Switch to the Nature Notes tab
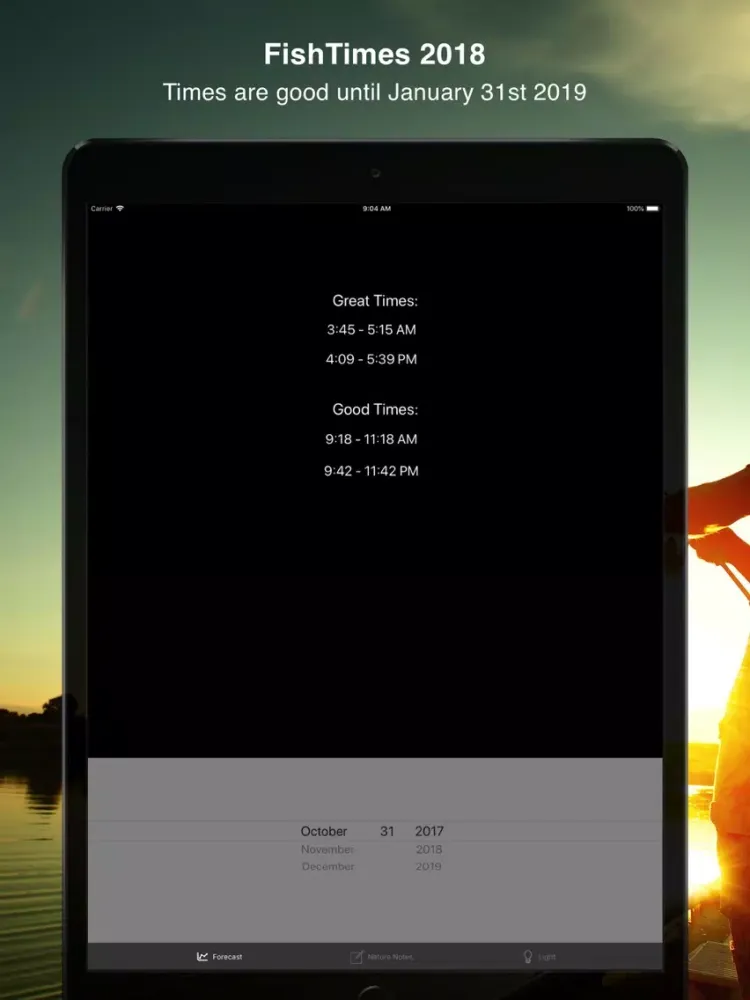Image resolution: width=750 pixels, height=1000 pixels. click(x=382, y=957)
